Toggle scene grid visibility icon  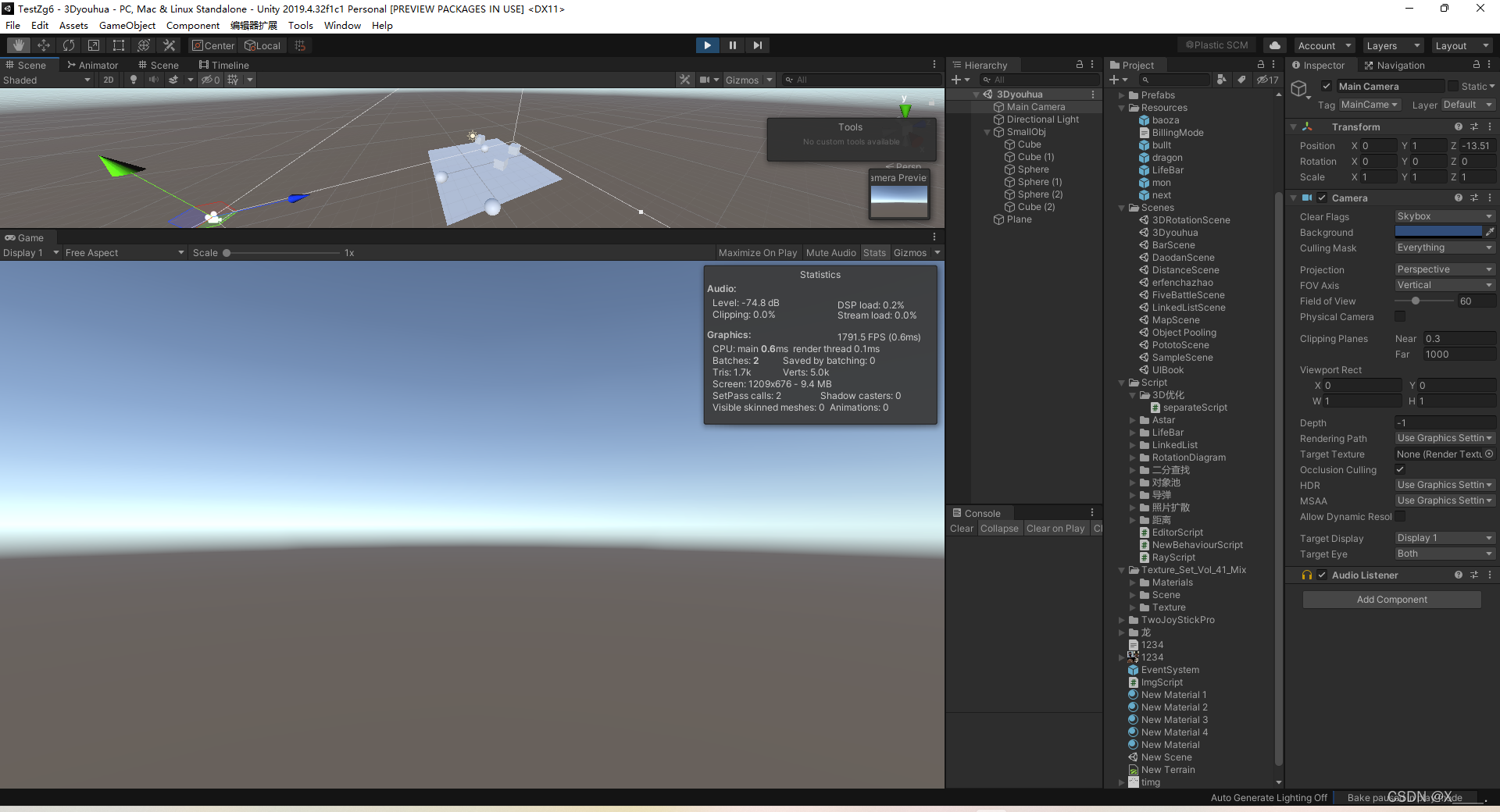[x=233, y=80]
